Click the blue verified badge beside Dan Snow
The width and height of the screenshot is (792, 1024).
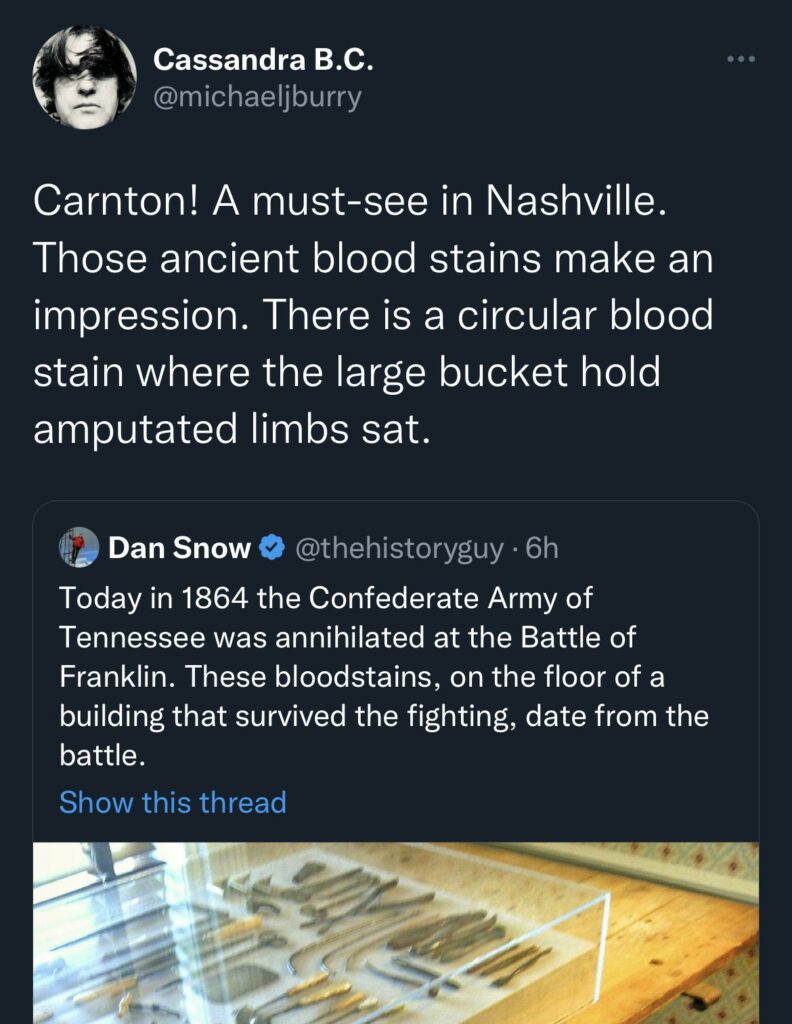(x=270, y=547)
